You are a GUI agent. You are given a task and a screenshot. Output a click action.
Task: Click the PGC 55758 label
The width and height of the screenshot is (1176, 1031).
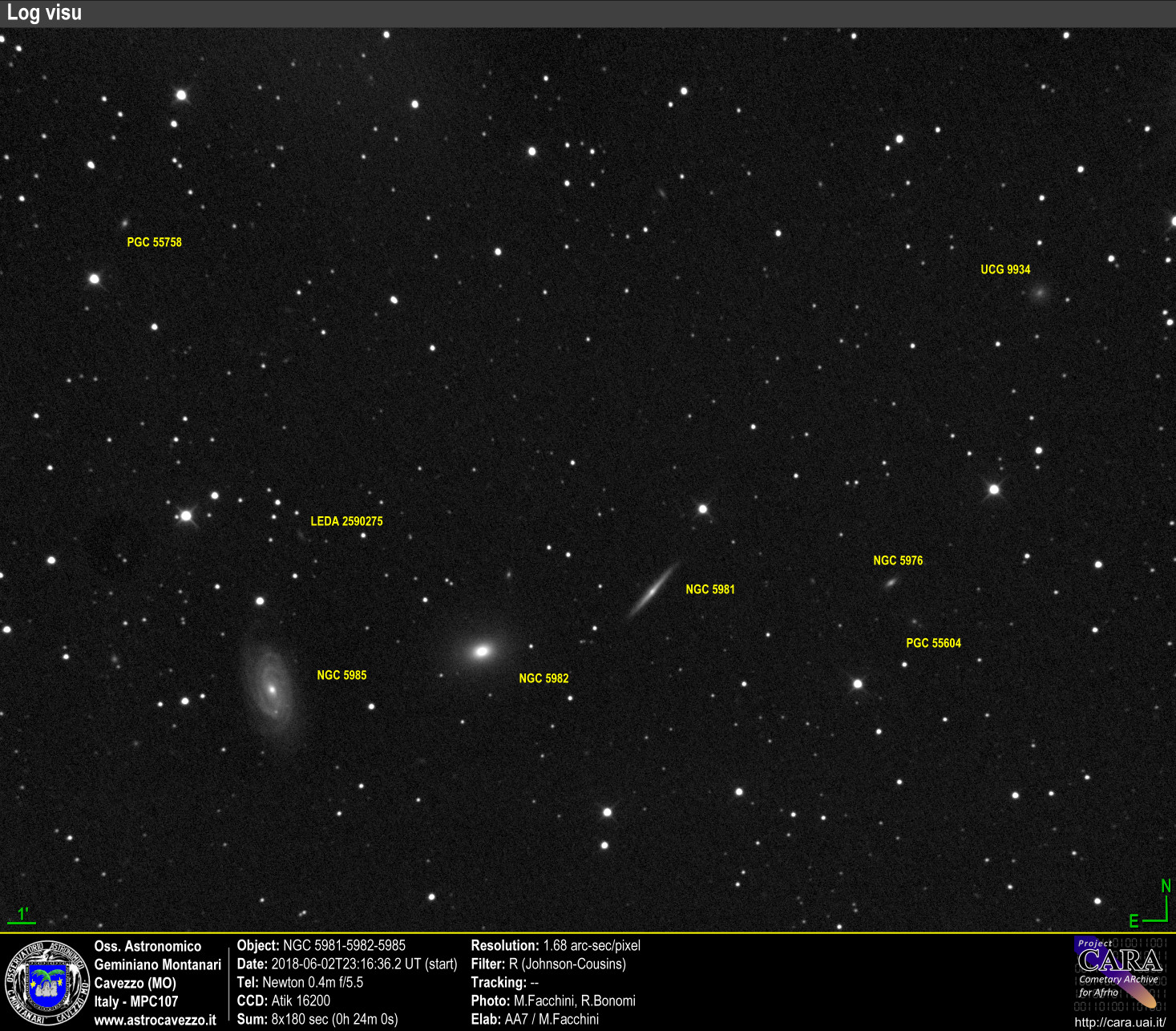(154, 242)
